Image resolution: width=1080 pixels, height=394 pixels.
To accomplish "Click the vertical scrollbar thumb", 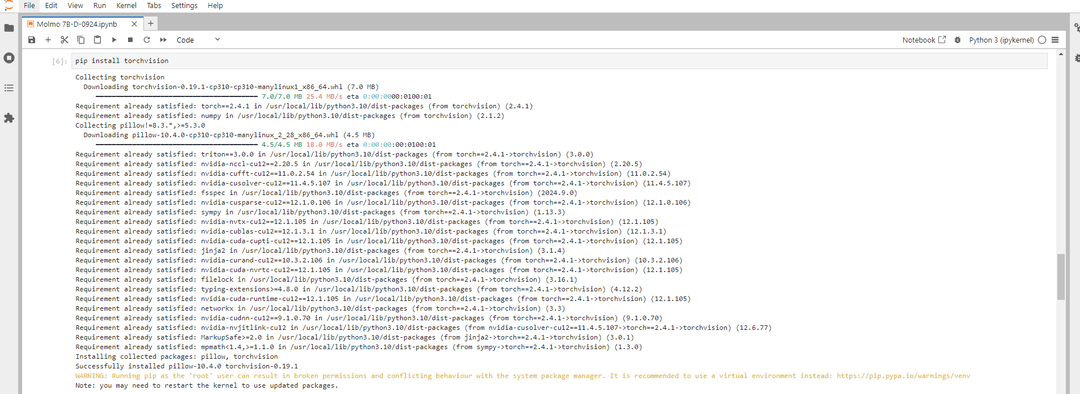I will 1061,276.
